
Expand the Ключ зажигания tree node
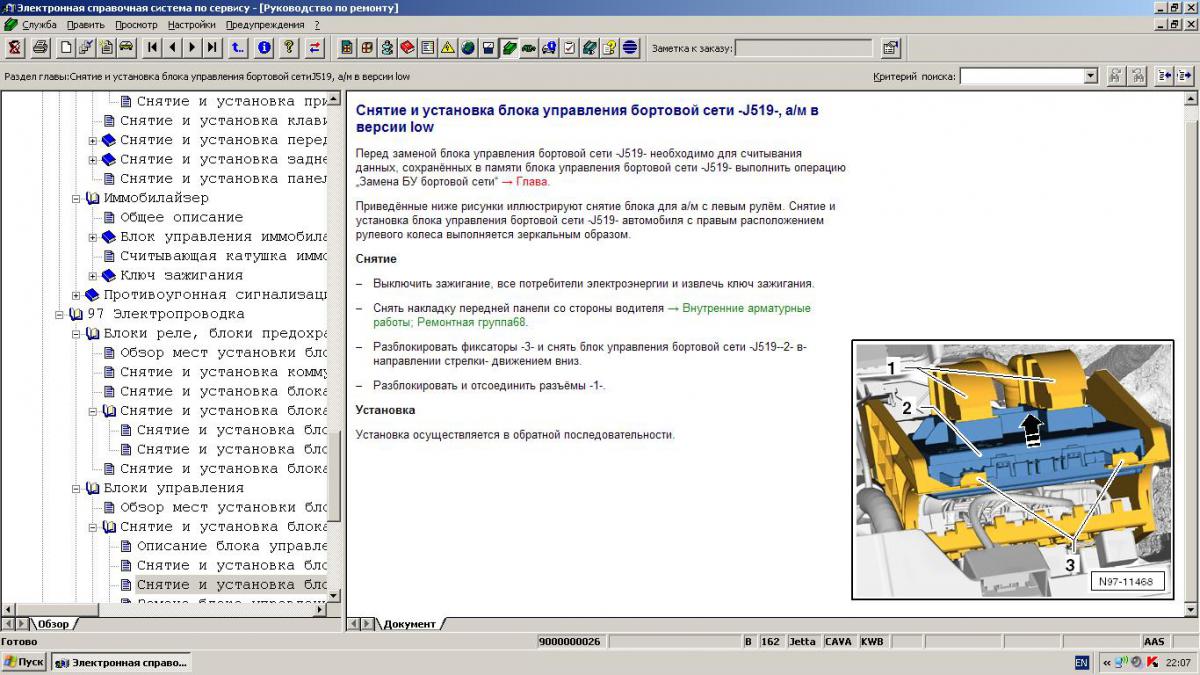tap(93, 275)
